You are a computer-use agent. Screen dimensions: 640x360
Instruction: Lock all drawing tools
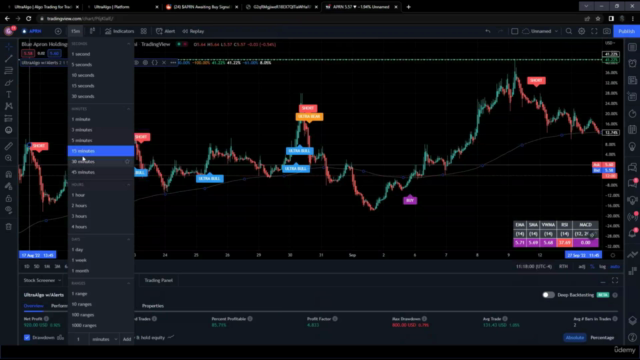[x=9, y=198]
